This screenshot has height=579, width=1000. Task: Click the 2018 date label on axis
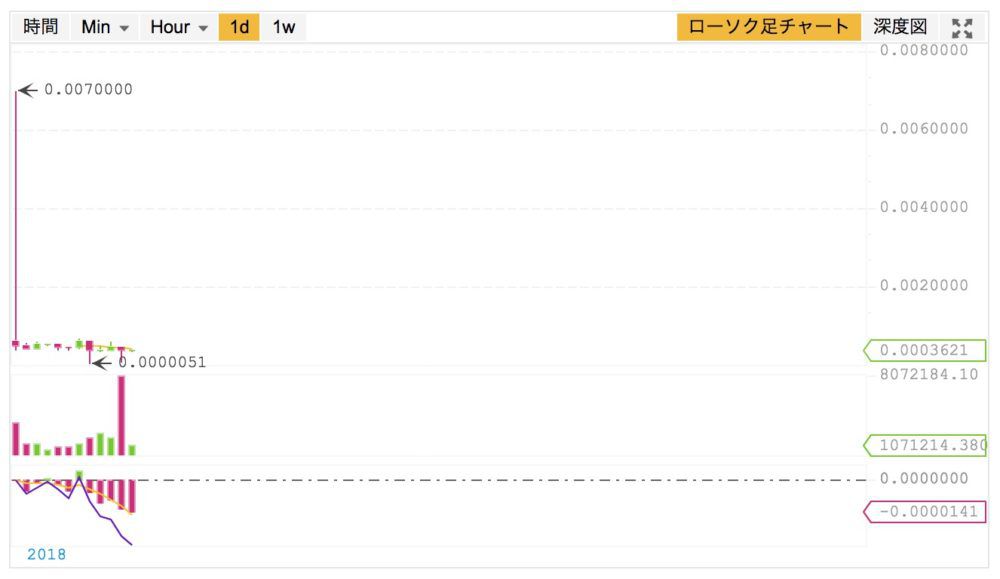[x=47, y=555]
